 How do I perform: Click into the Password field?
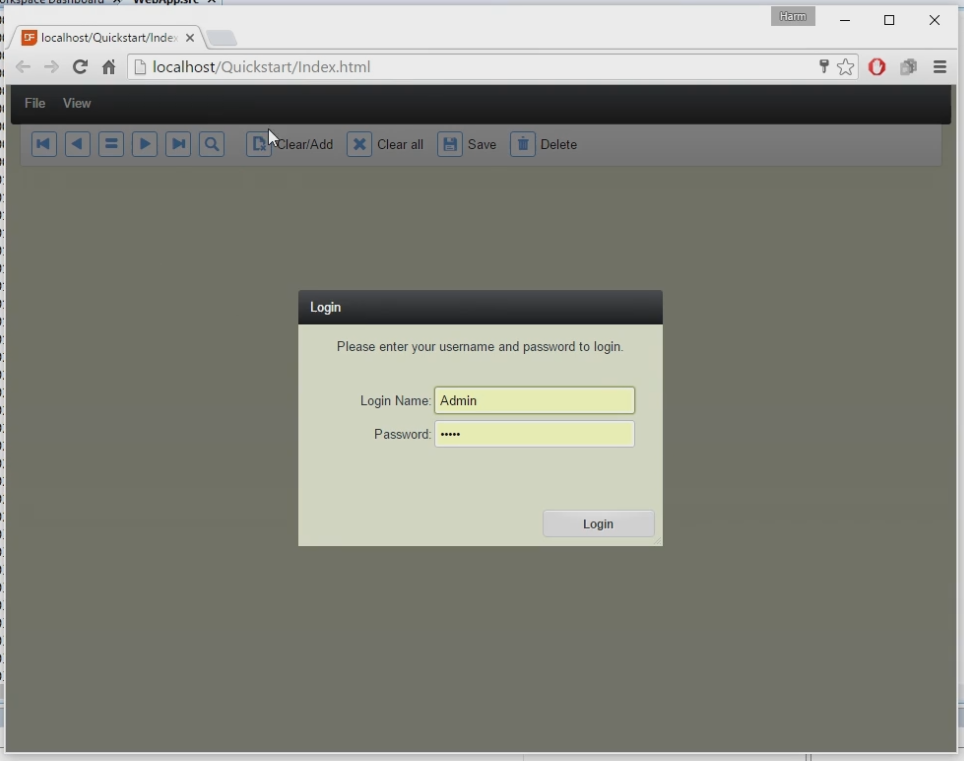point(534,434)
